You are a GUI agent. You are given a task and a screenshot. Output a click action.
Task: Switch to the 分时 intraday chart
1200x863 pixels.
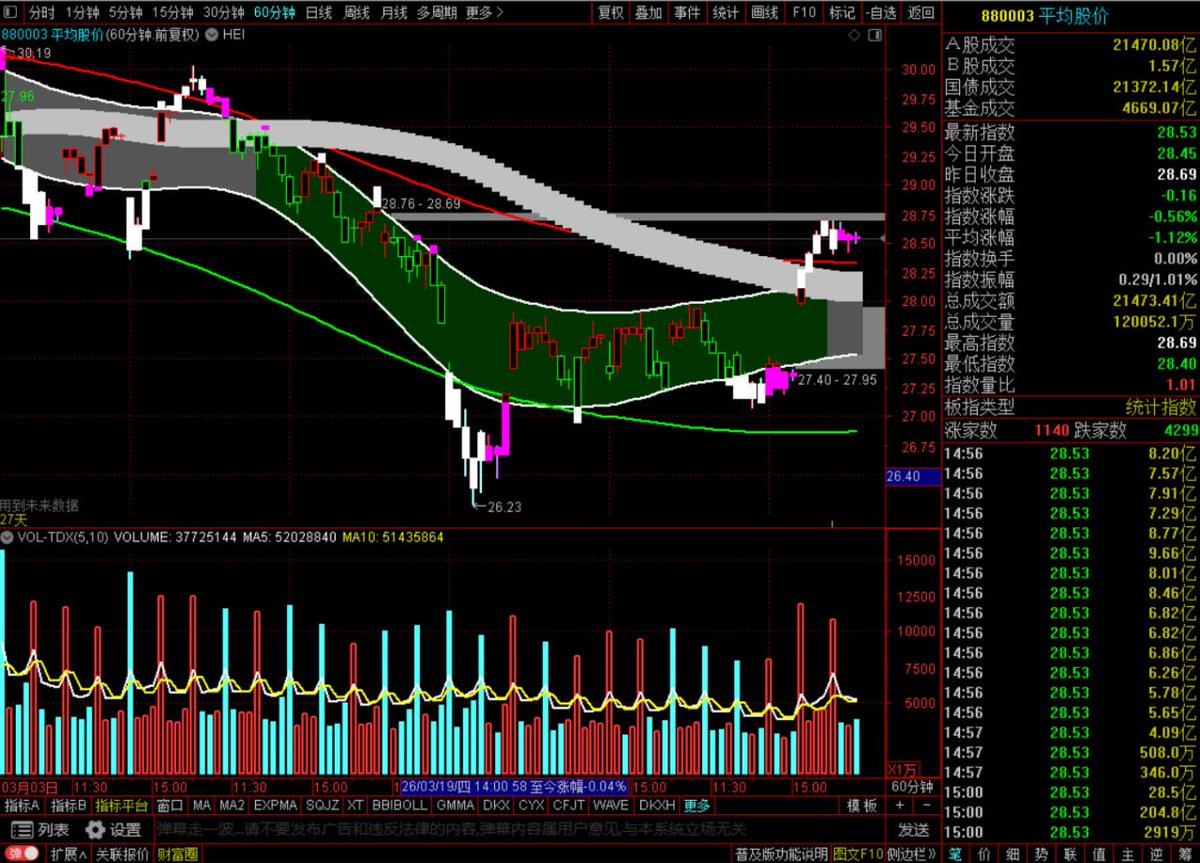pyautogui.click(x=41, y=13)
